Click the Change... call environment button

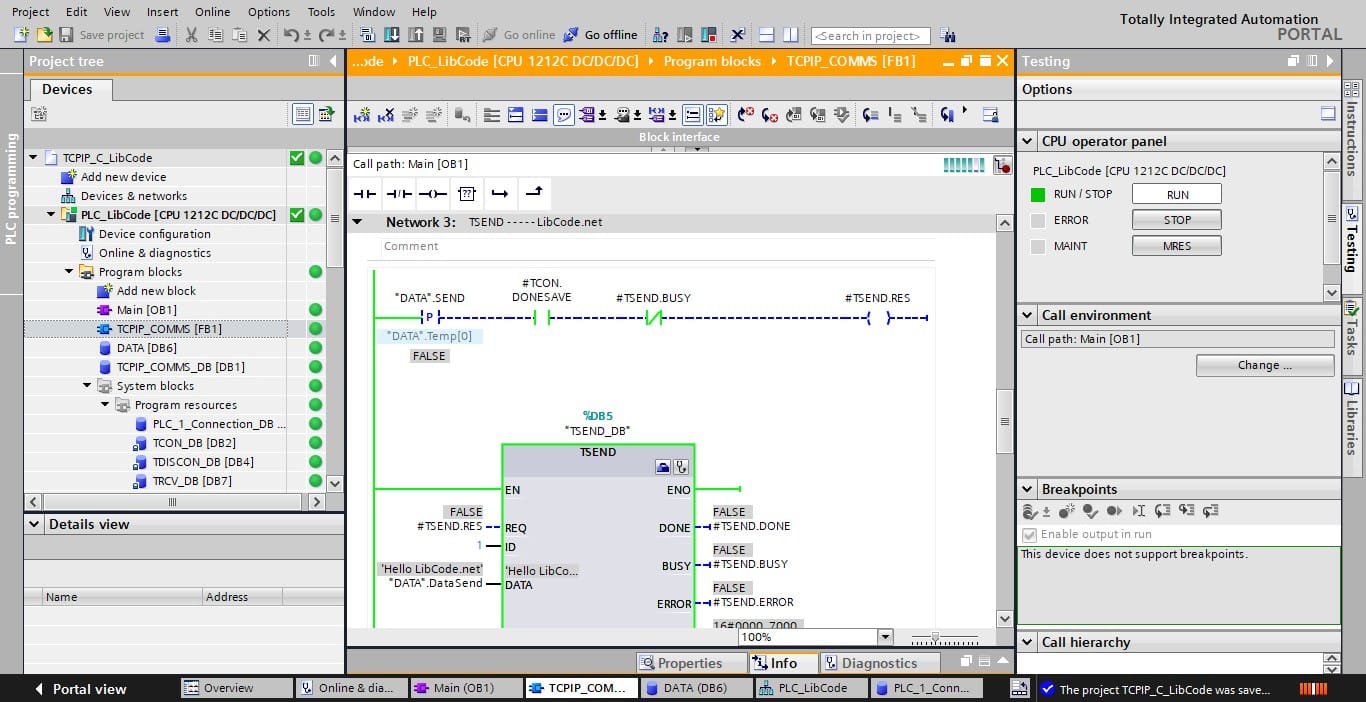coord(1265,366)
